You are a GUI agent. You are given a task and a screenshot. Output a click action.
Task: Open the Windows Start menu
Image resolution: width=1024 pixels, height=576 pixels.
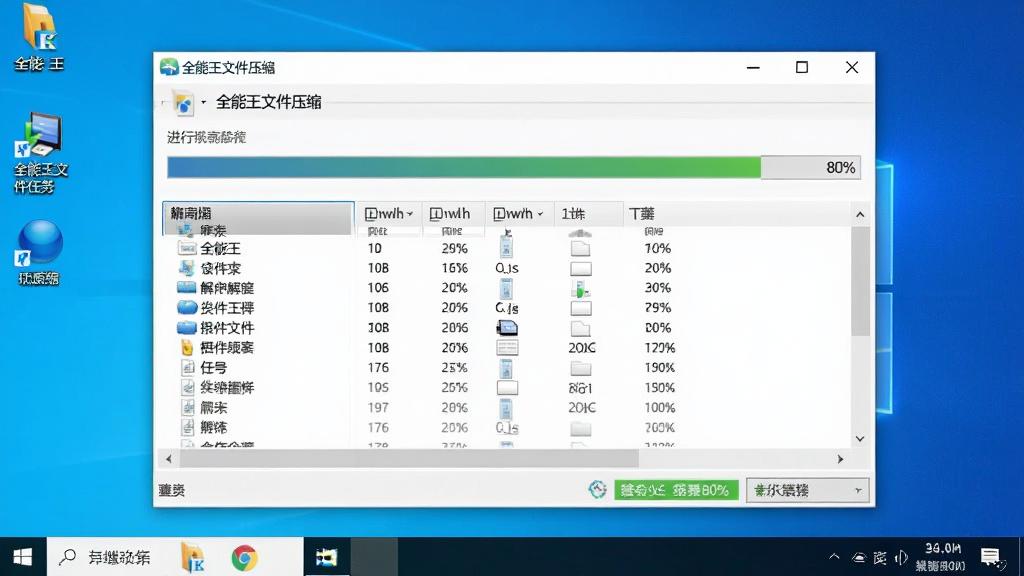coord(23,557)
